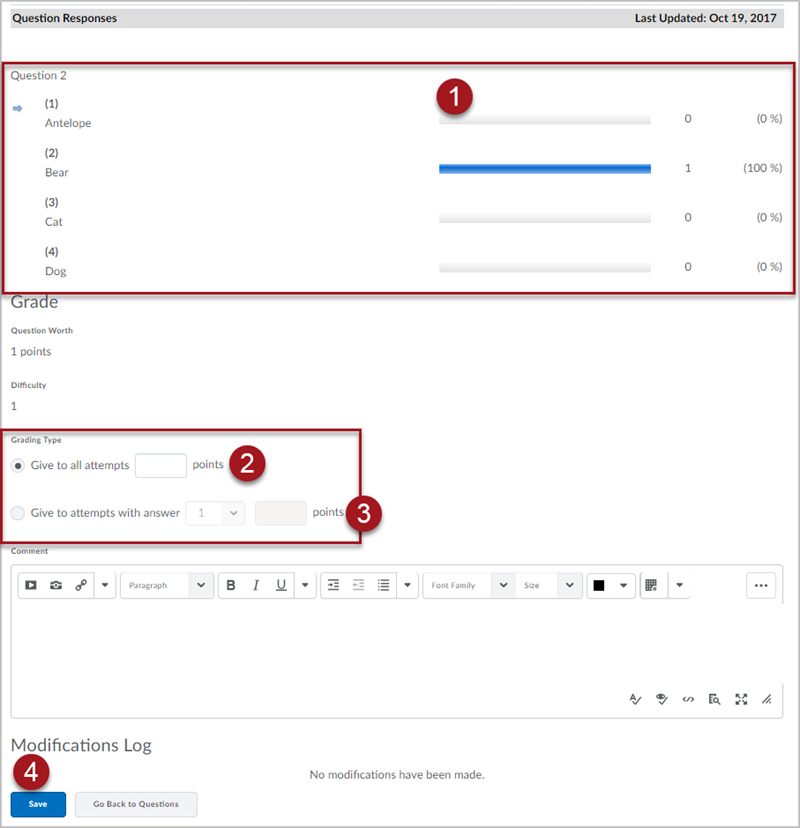Decrease indent in comment editor
Viewport: 800px width, 828px height.
(x=359, y=585)
